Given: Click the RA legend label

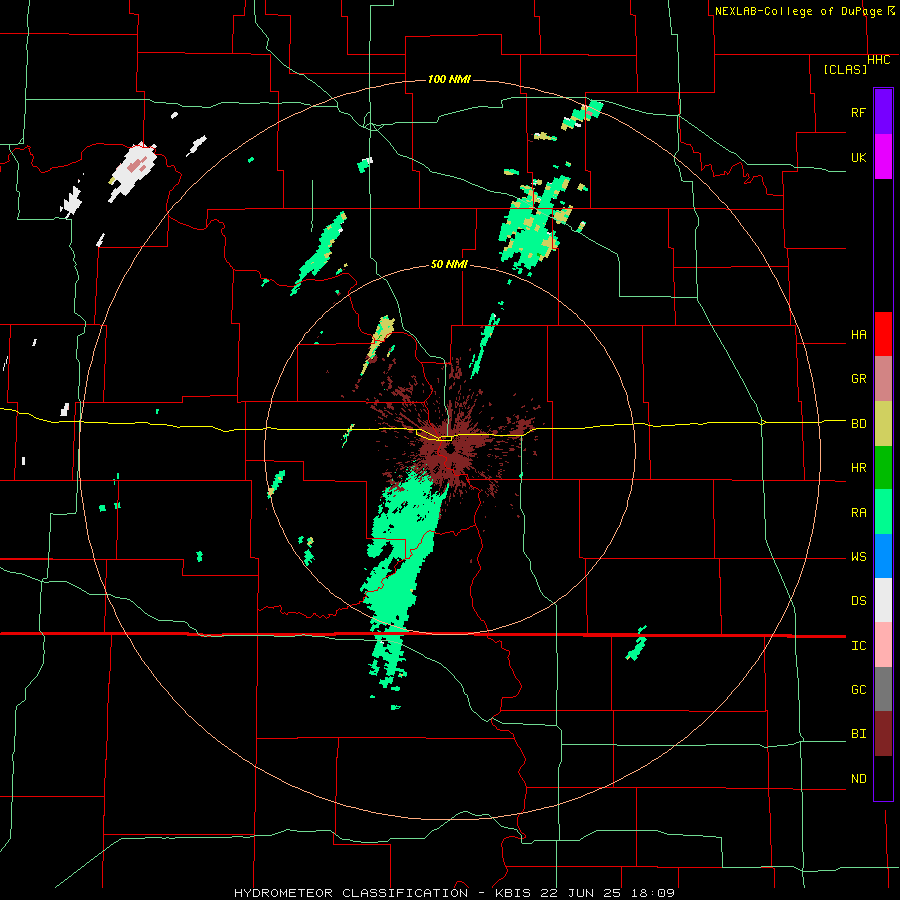Looking at the screenshot, I should 858,513.
